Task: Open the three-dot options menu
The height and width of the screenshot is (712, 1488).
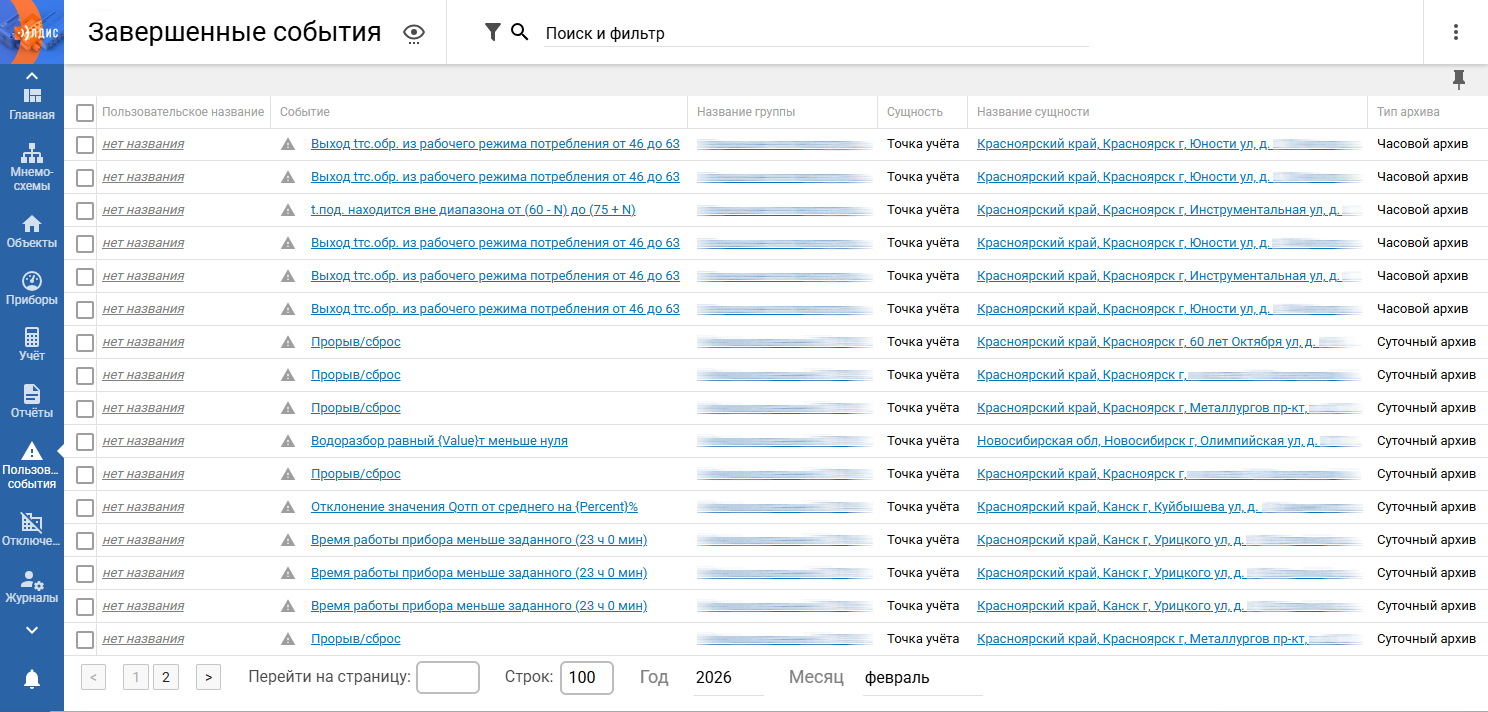Action: pyautogui.click(x=1455, y=32)
